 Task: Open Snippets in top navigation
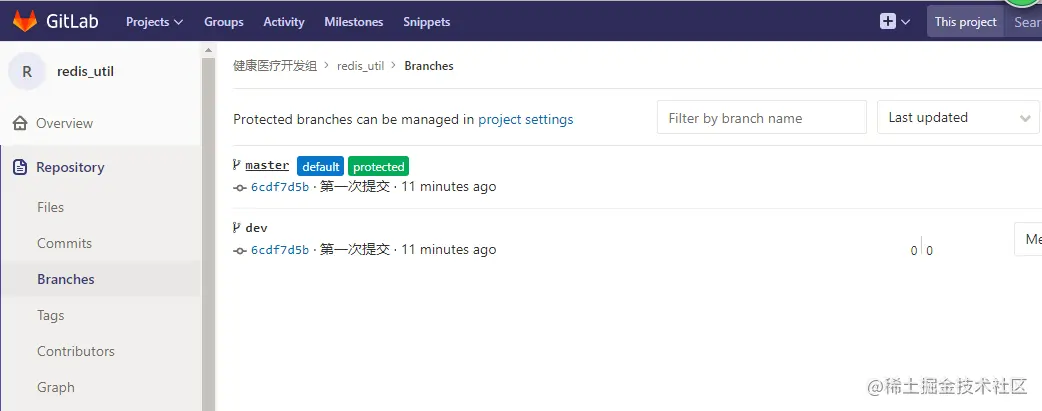[x=427, y=22]
